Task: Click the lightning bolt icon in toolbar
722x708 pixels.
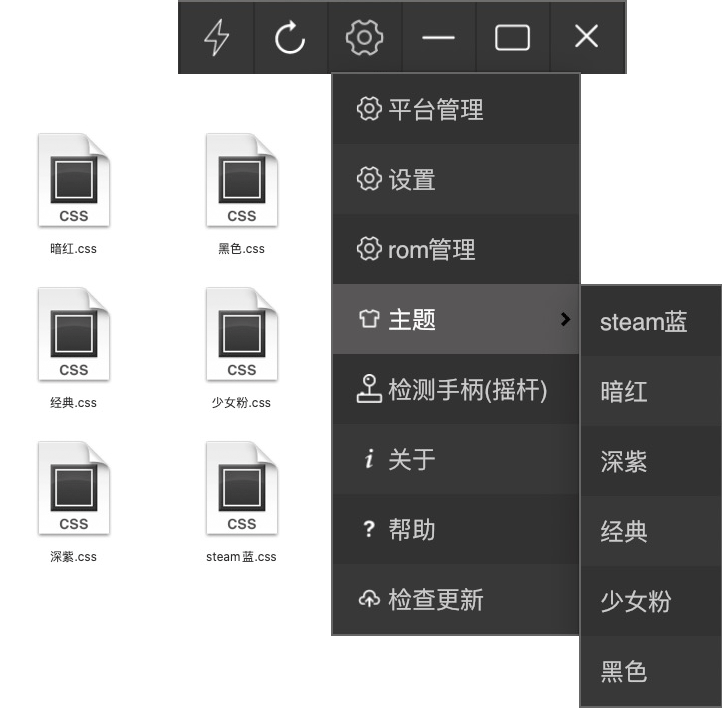Action: click(x=216, y=38)
